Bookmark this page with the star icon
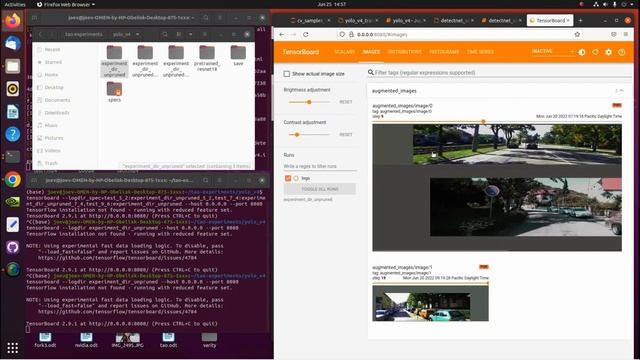This screenshot has width=640, height=360. pyautogui.click(x=577, y=35)
